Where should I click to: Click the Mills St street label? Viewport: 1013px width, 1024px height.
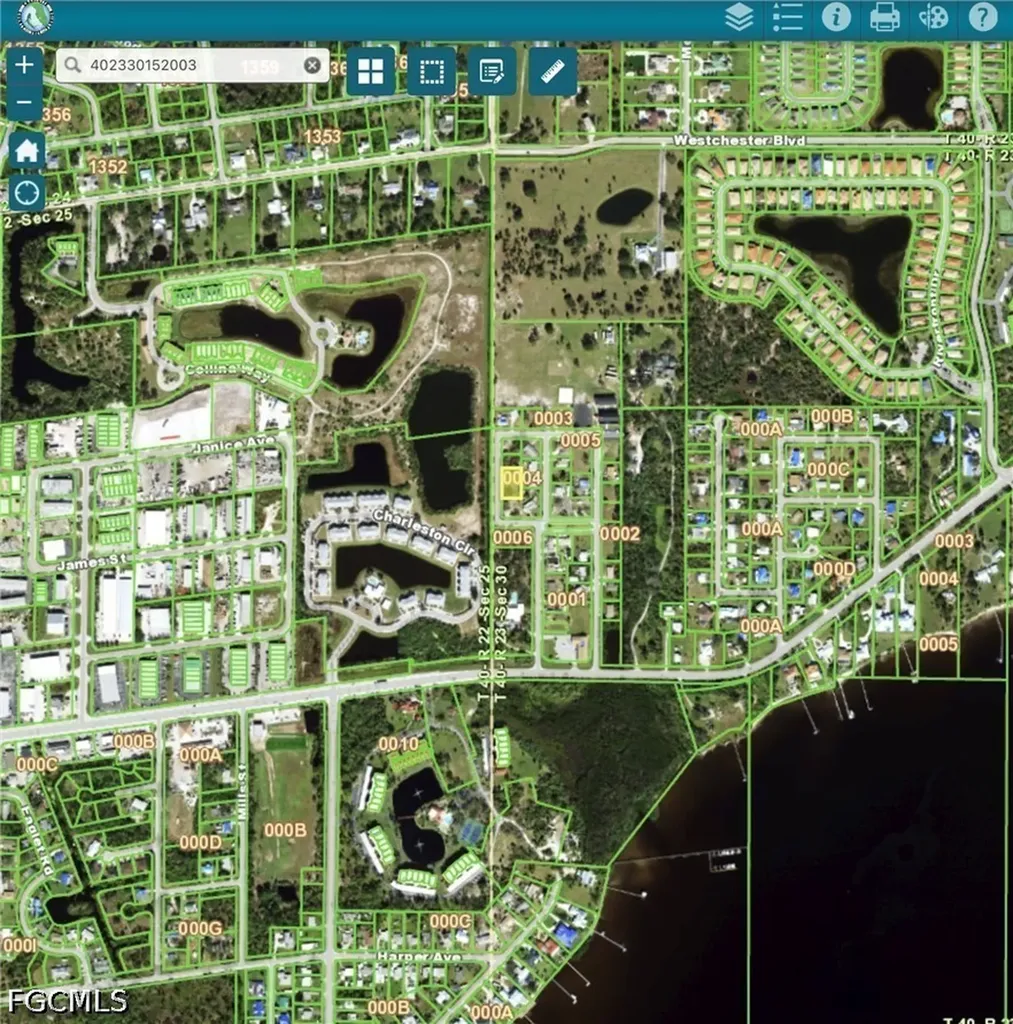pos(242,791)
